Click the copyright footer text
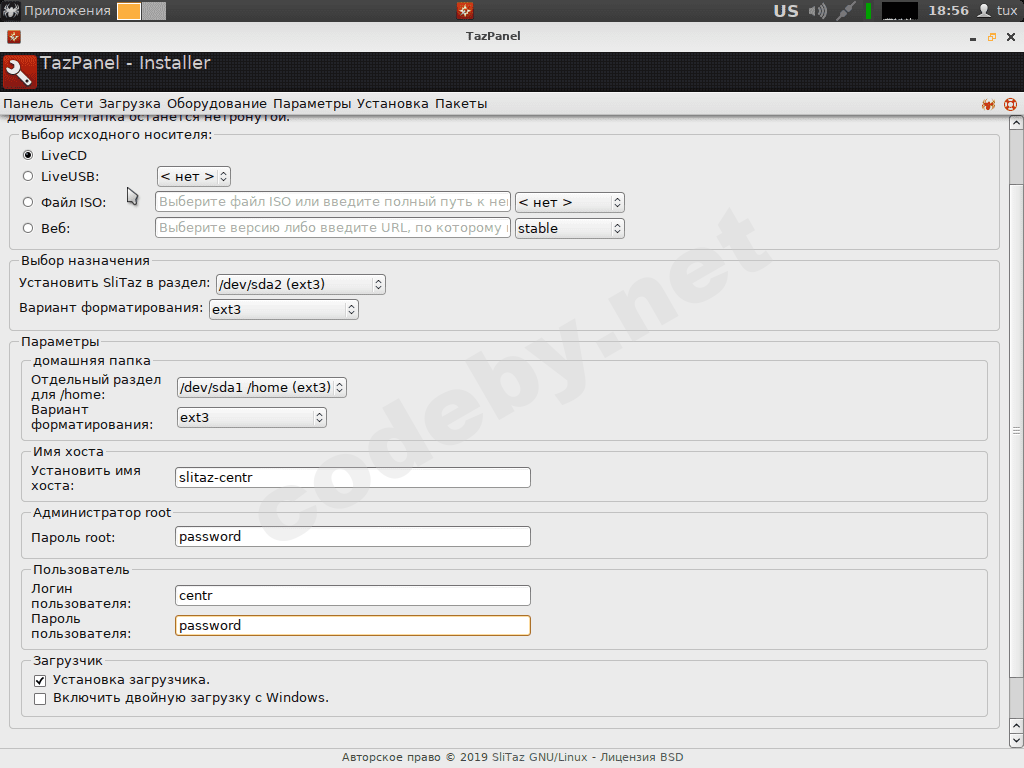The image size is (1024, 768). pos(512,758)
